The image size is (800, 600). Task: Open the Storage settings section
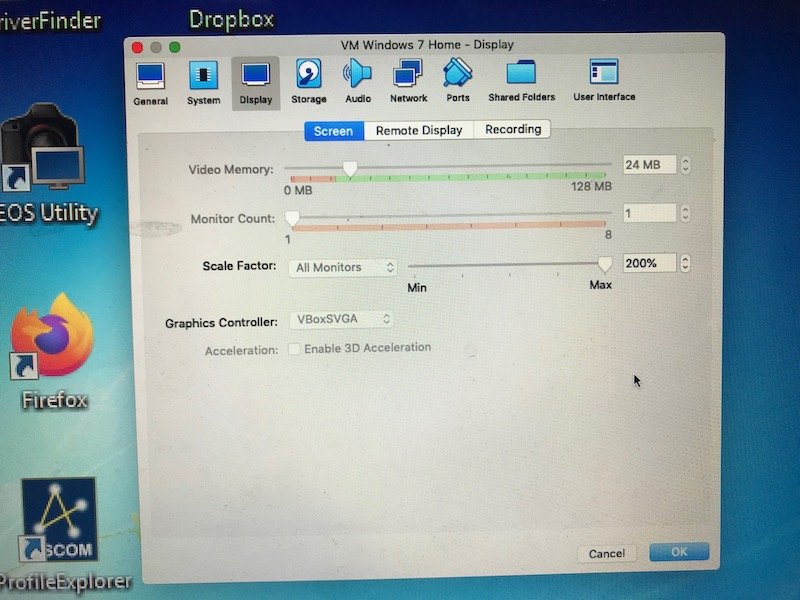pyautogui.click(x=309, y=82)
